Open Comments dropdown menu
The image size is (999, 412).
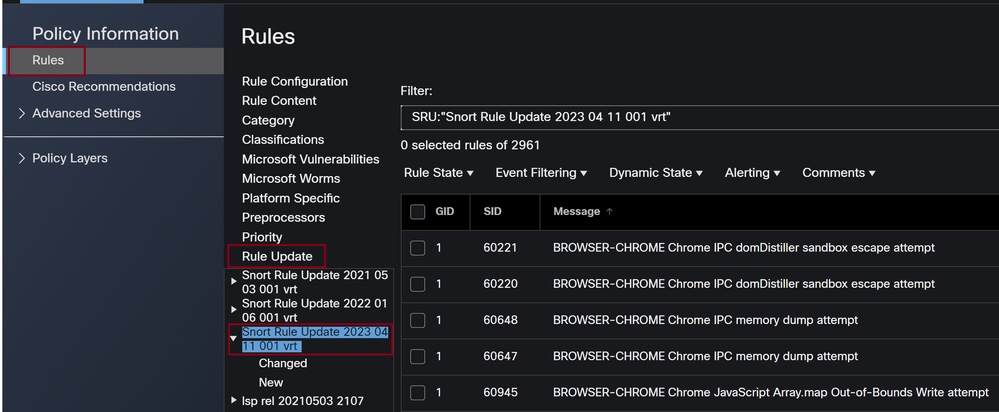838,173
